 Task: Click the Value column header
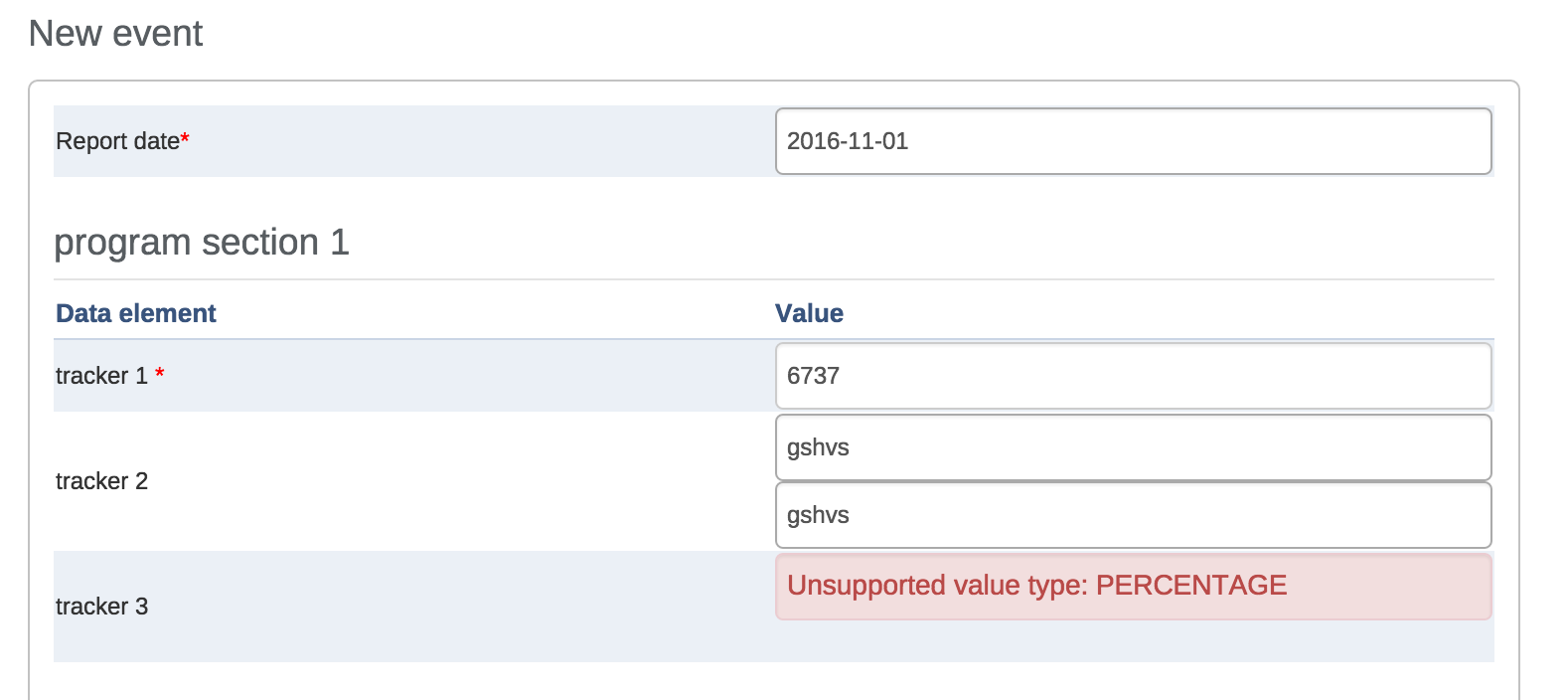(809, 313)
